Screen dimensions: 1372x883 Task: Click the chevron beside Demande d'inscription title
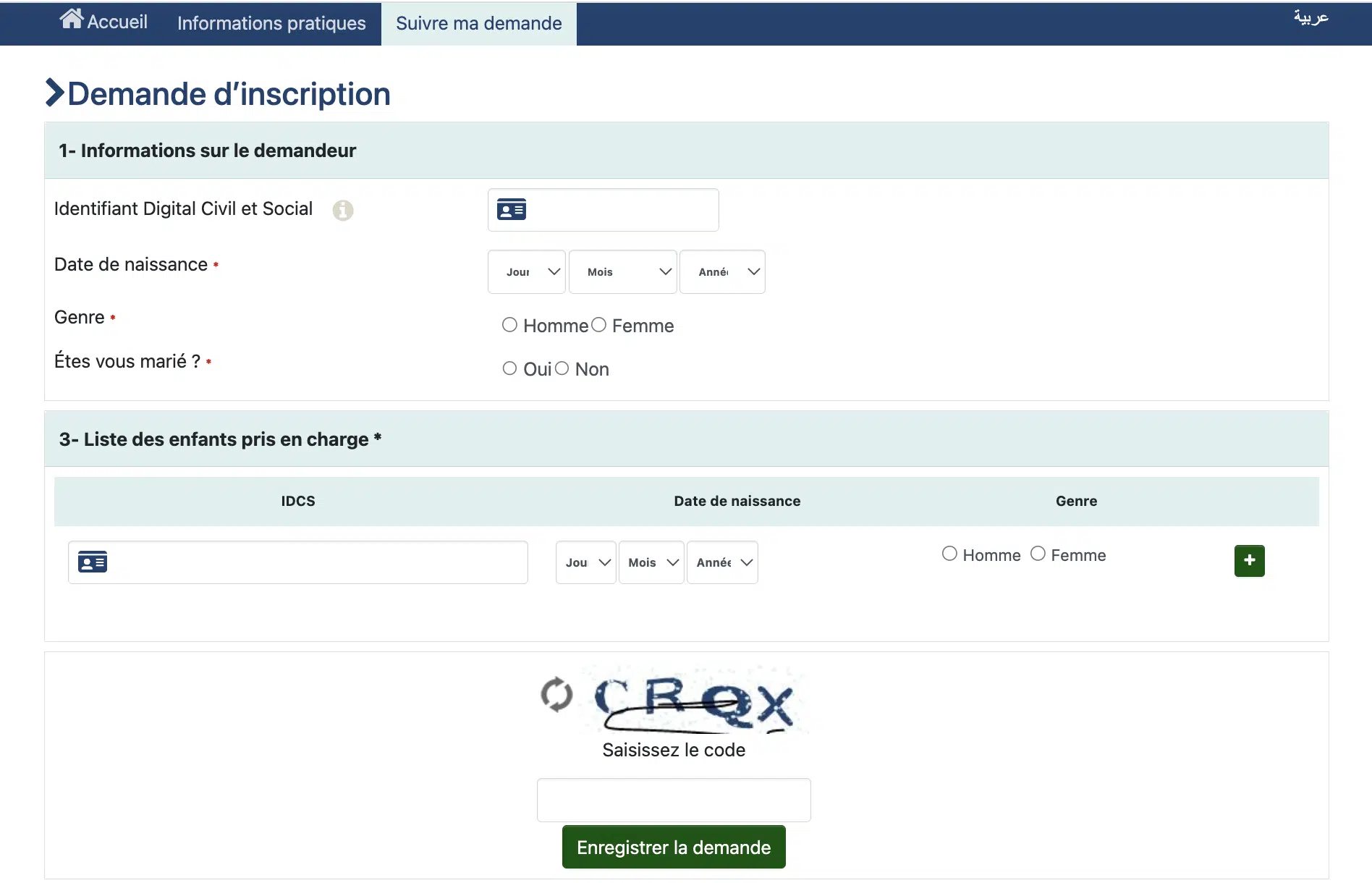click(x=54, y=93)
